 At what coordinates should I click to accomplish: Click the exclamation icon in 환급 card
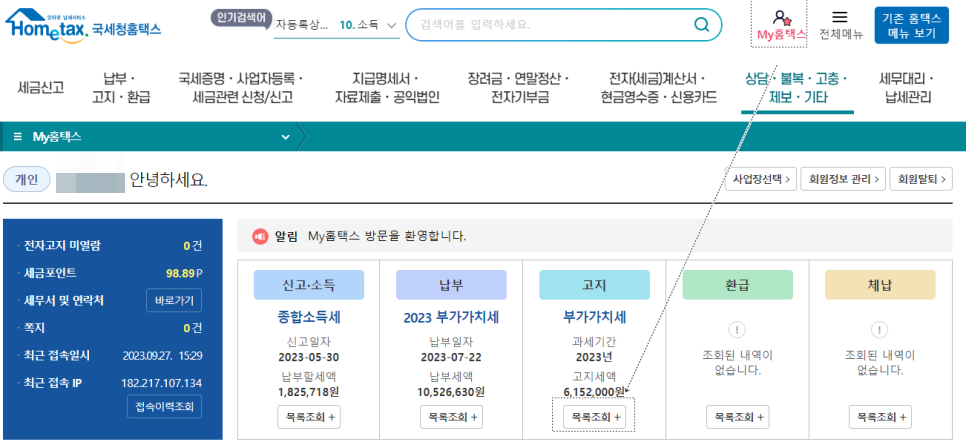737,330
